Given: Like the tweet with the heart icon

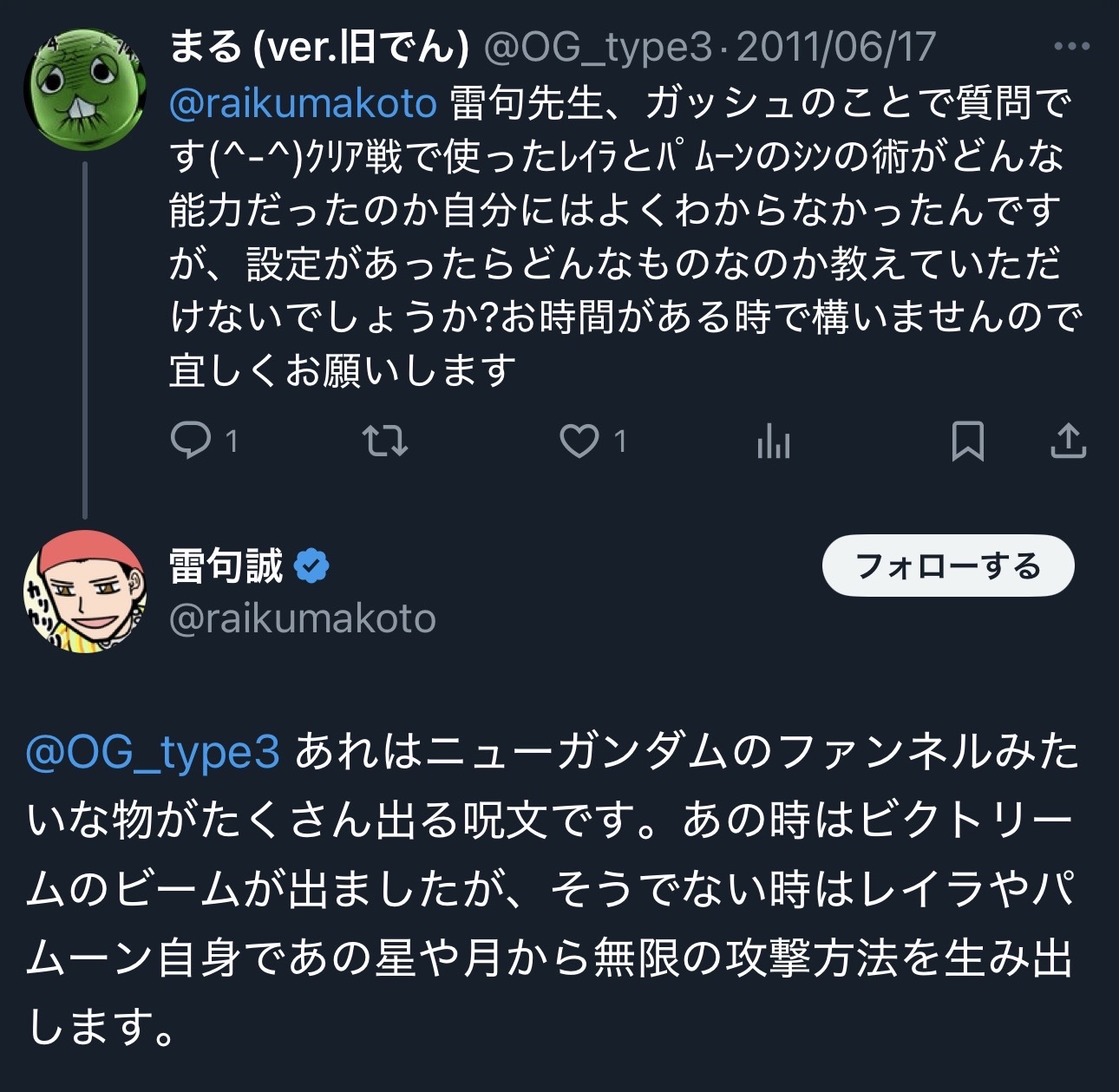Looking at the screenshot, I should click(579, 441).
